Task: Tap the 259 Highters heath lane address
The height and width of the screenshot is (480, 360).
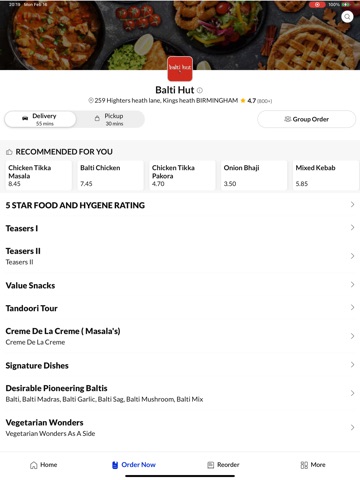Action: [166, 100]
